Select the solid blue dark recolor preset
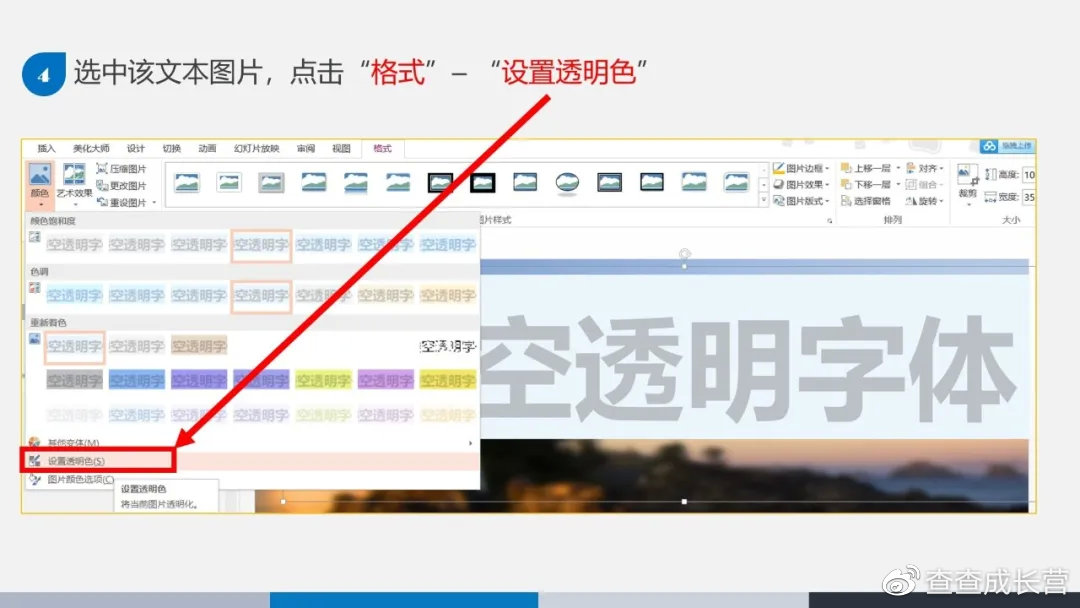The width and height of the screenshot is (1080, 608). pos(136,380)
